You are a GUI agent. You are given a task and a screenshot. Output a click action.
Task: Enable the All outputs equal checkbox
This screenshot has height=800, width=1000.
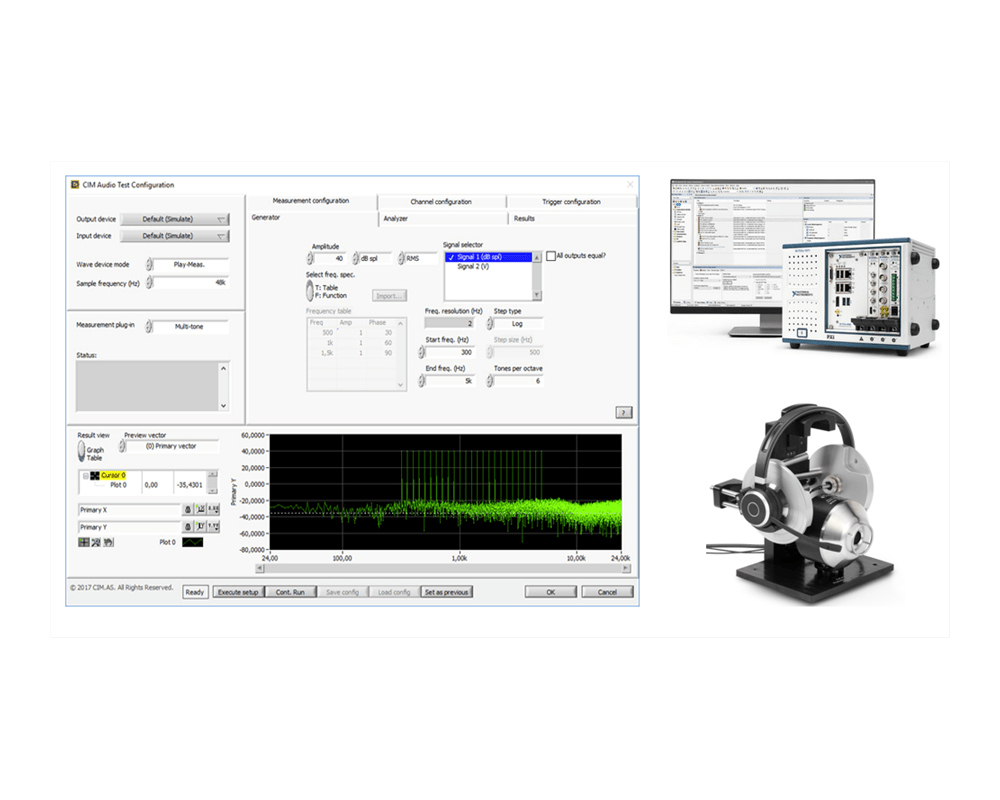tap(551, 256)
